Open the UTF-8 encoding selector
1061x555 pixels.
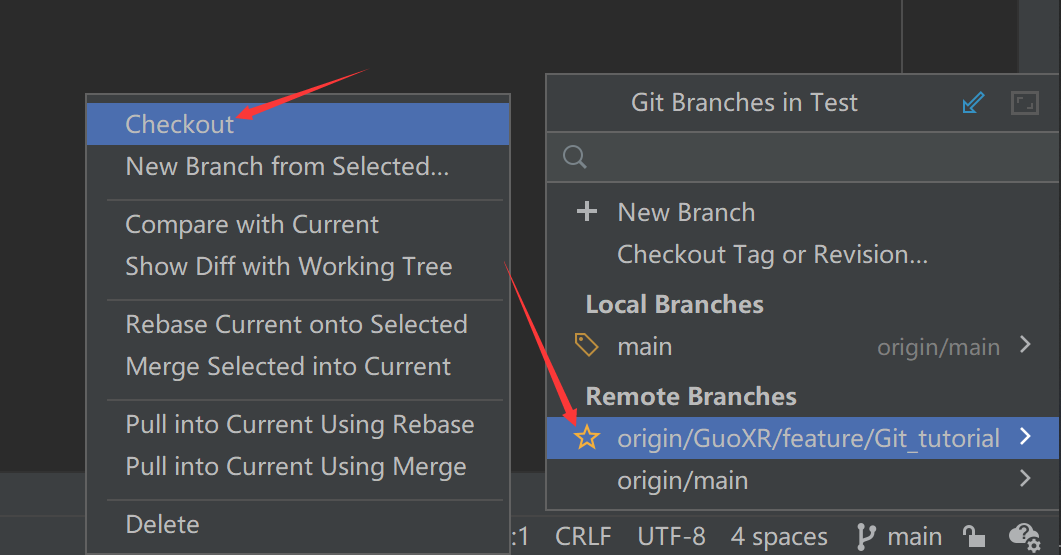671,536
